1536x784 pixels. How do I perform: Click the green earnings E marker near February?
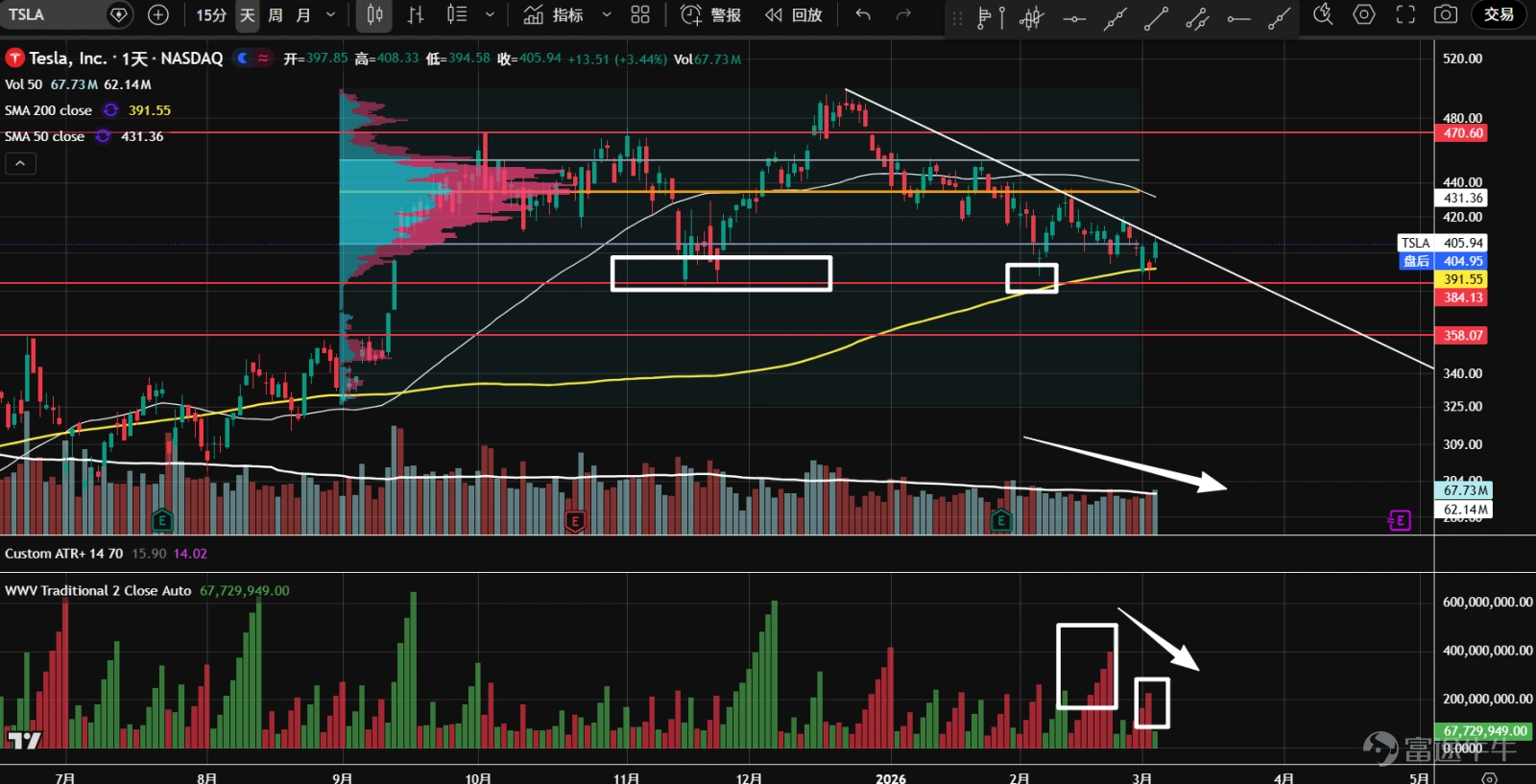click(x=1000, y=520)
